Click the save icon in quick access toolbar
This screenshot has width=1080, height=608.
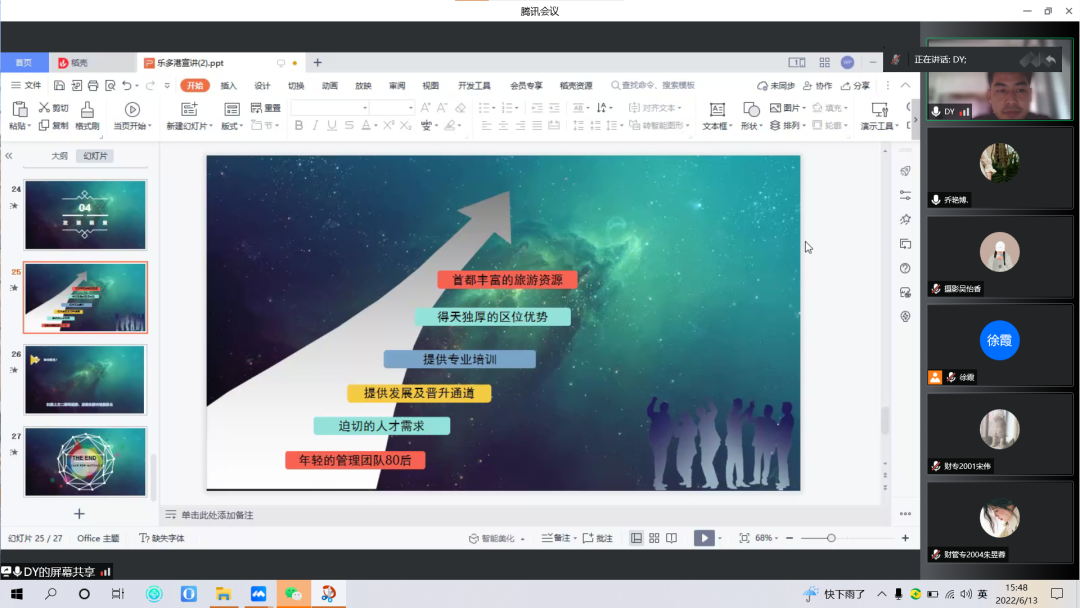pyautogui.click(x=60, y=86)
